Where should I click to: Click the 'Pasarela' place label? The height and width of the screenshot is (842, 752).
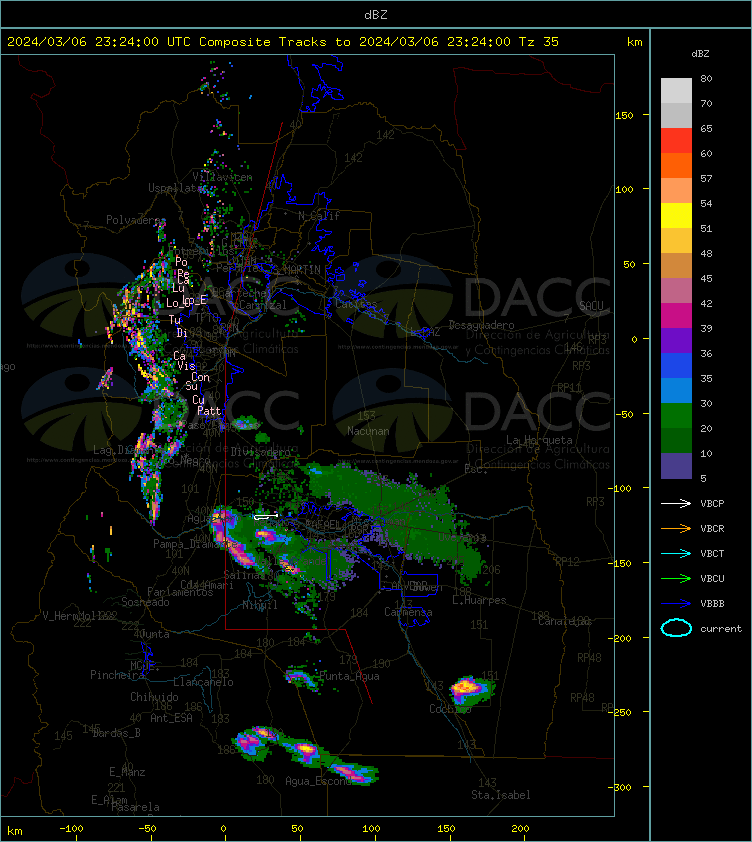point(135,807)
